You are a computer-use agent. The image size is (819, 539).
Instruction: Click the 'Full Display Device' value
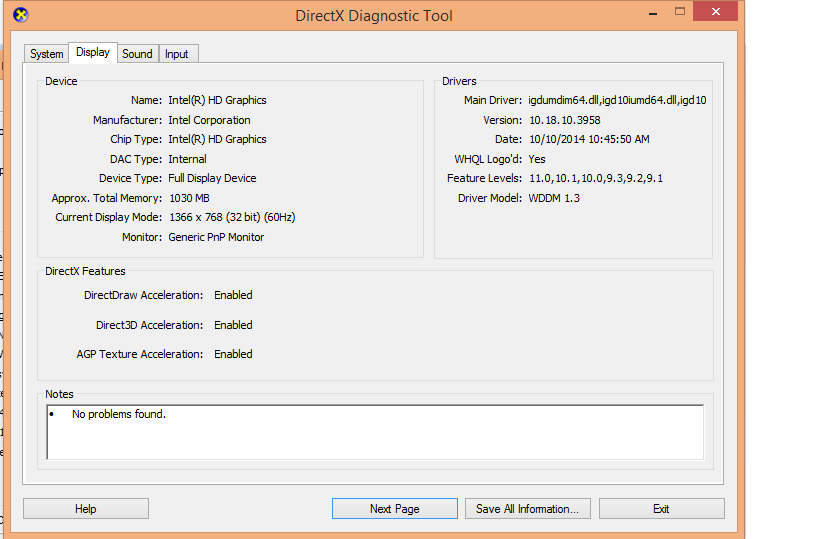212,179
